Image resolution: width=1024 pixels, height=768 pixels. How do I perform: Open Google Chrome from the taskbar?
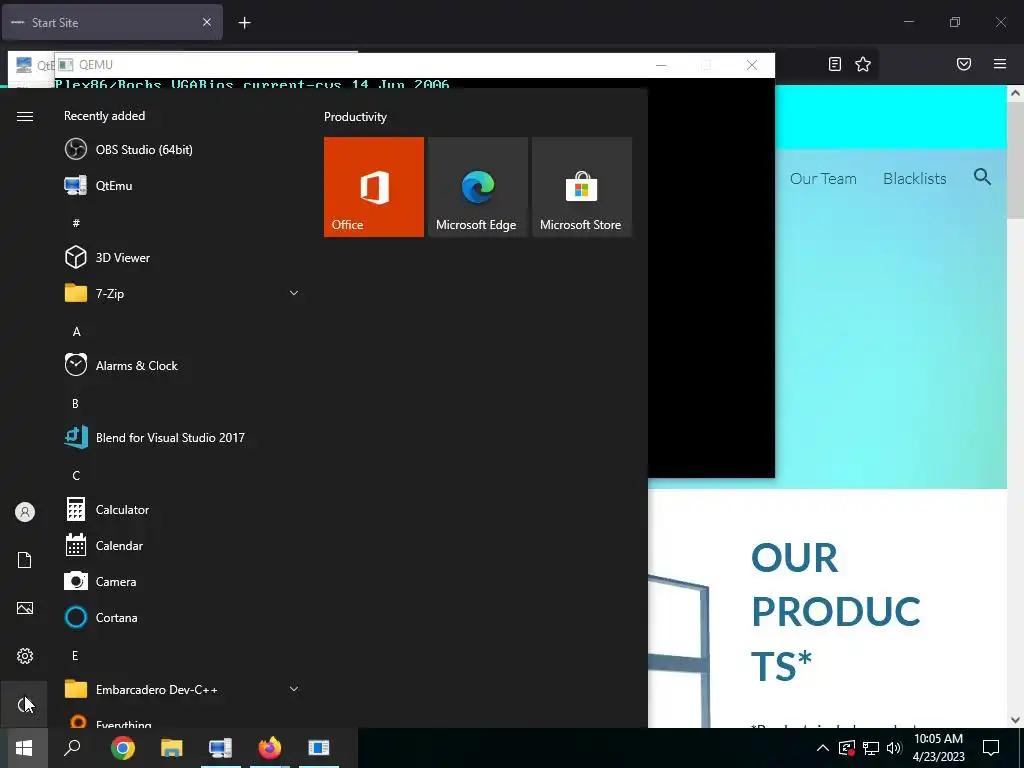[123, 748]
